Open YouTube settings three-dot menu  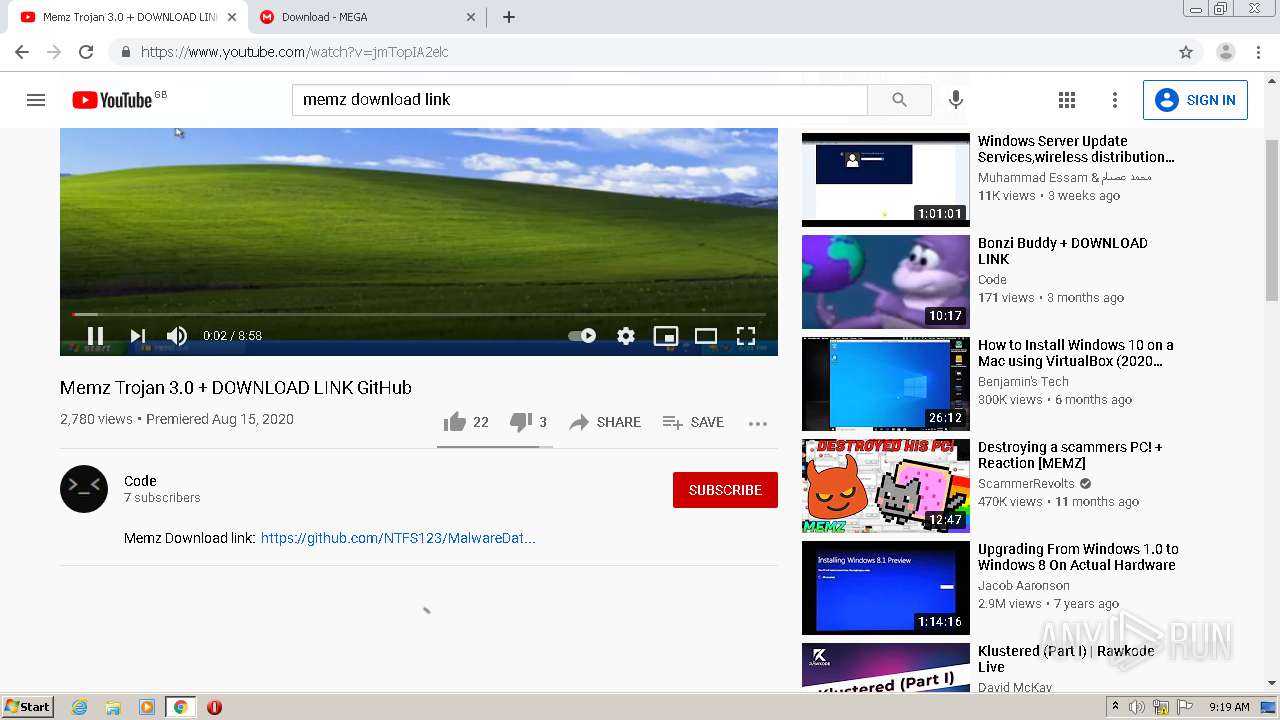pos(1115,100)
